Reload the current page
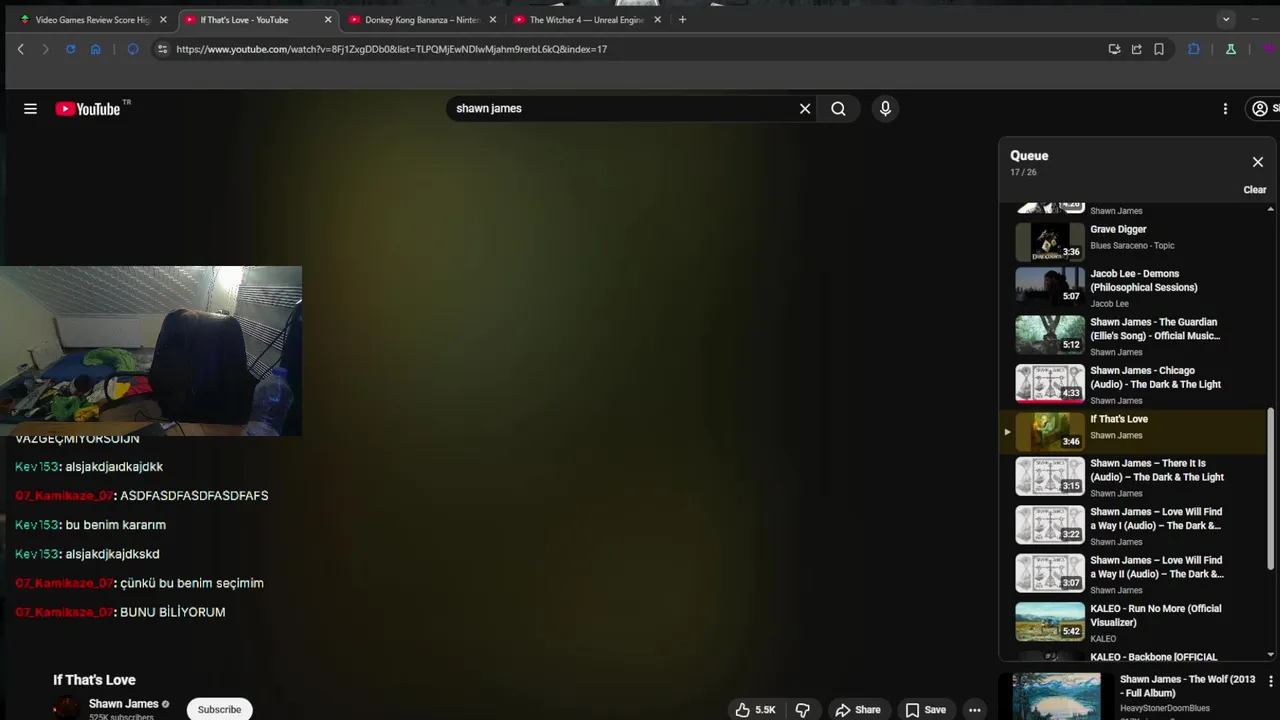Viewport: 1280px width, 720px height. [x=70, y=49]
